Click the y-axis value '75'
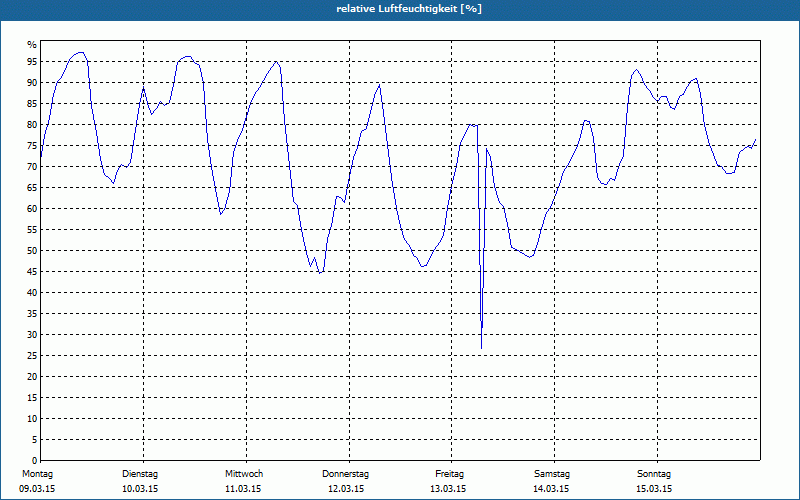This screenshot has height=500, width=800. [x=32, y=145]
